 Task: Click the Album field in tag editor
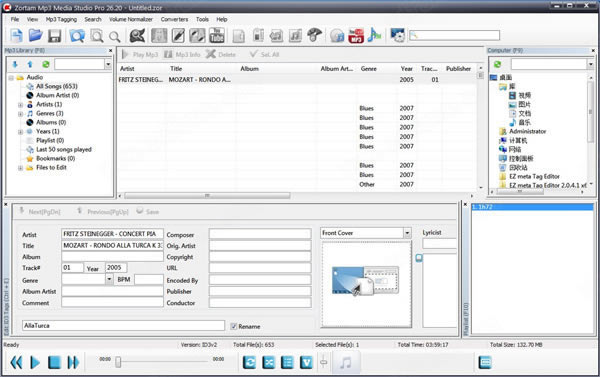(112, 256)
